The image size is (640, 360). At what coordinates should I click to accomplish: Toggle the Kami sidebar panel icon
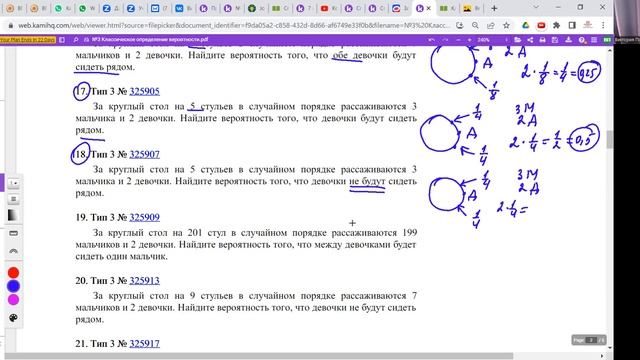coord(62,40)
